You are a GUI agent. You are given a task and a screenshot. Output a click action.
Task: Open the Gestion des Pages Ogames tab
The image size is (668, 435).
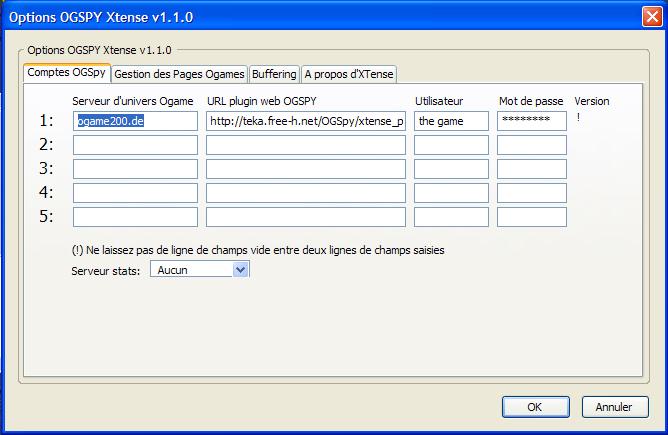click(179, 74)
